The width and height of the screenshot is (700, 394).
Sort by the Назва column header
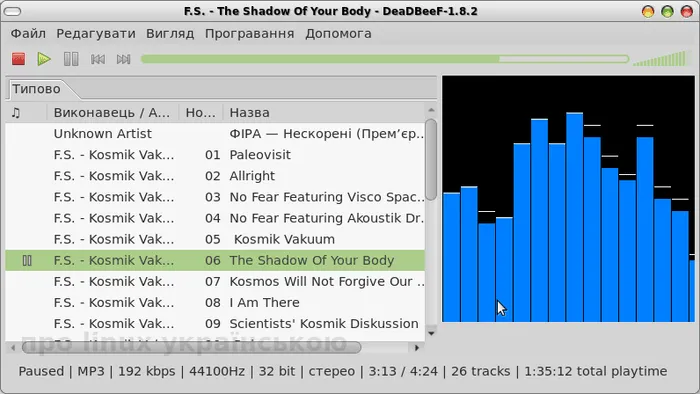click(x=324, y=112)
